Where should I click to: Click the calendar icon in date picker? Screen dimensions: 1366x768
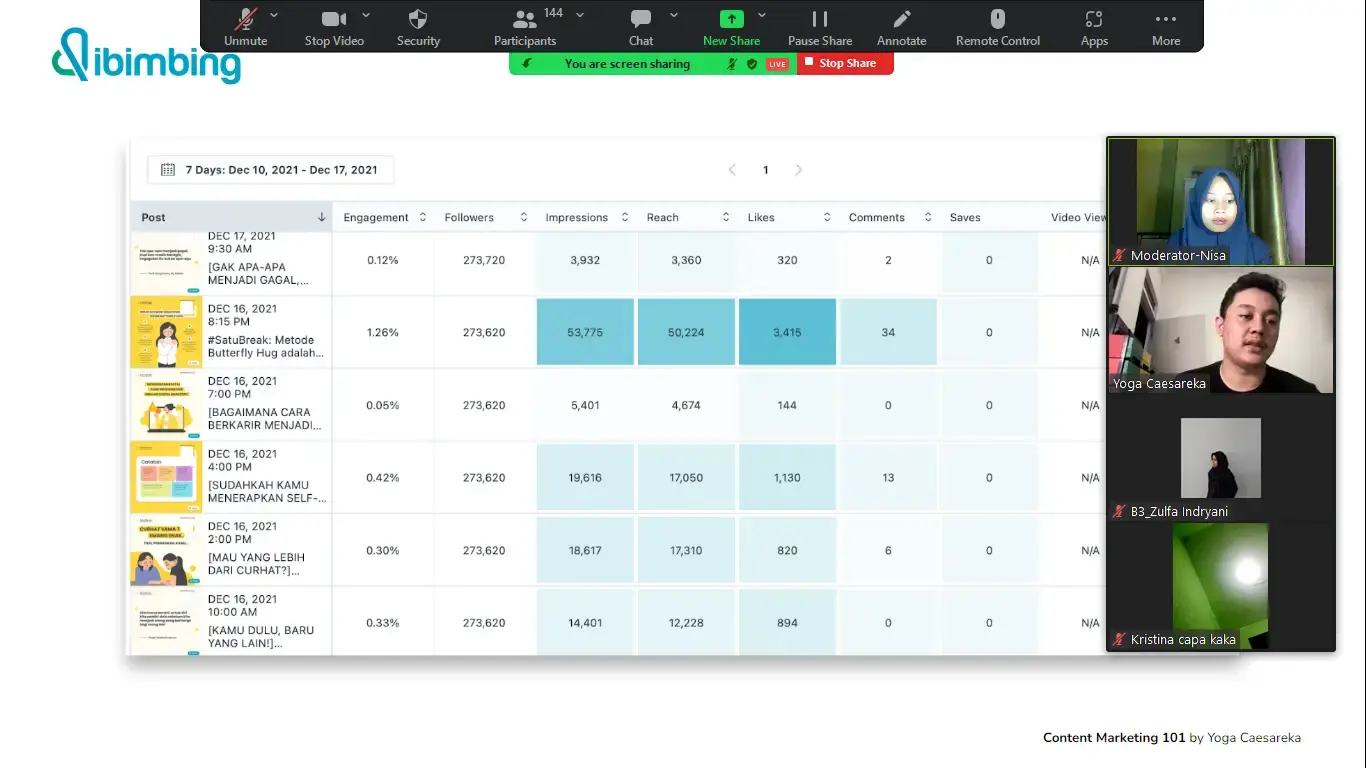[168, 170]
